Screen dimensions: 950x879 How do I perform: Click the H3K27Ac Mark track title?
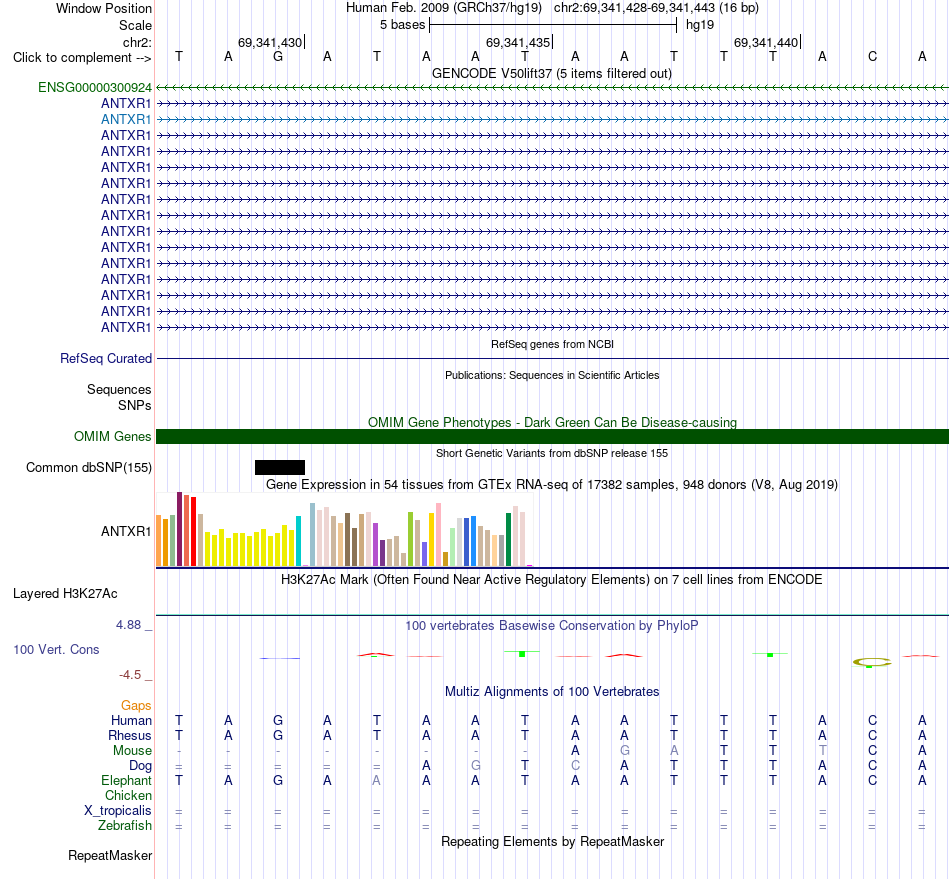pos(552,579)
